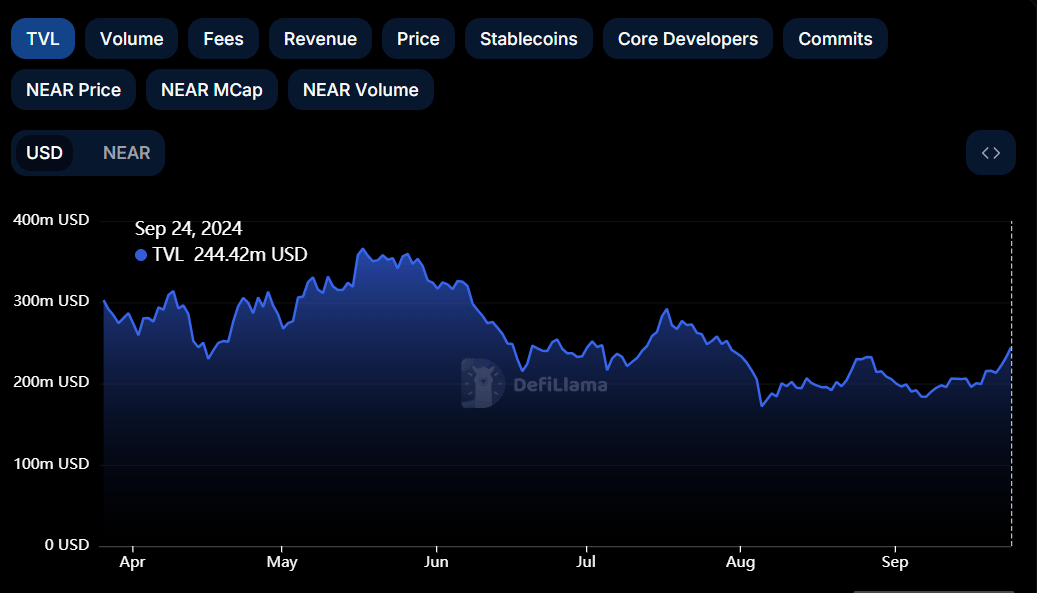Click the embed chart code icon

(990, 152)
